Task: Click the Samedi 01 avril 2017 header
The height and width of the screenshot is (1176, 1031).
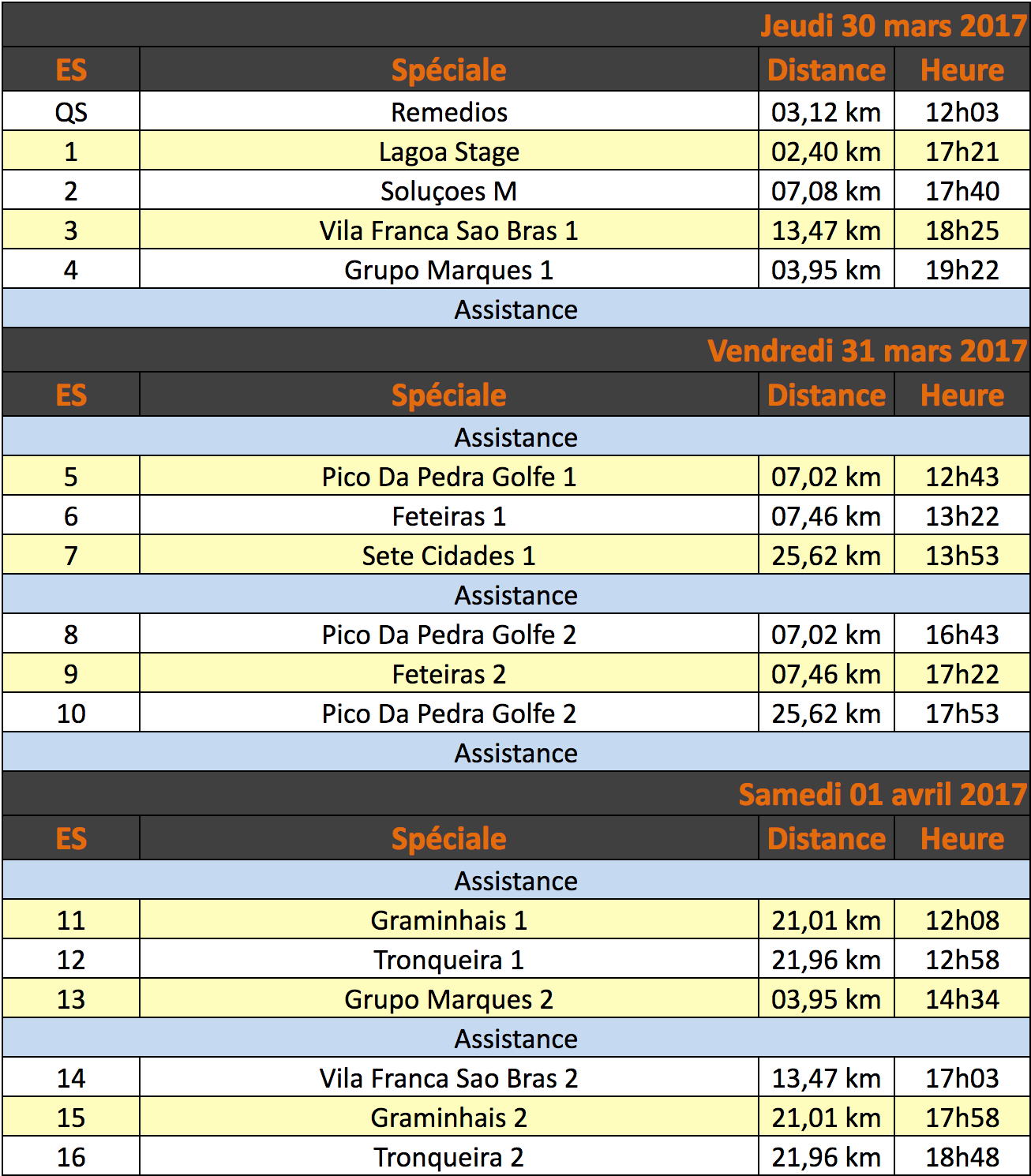Action: coord(882,794)
